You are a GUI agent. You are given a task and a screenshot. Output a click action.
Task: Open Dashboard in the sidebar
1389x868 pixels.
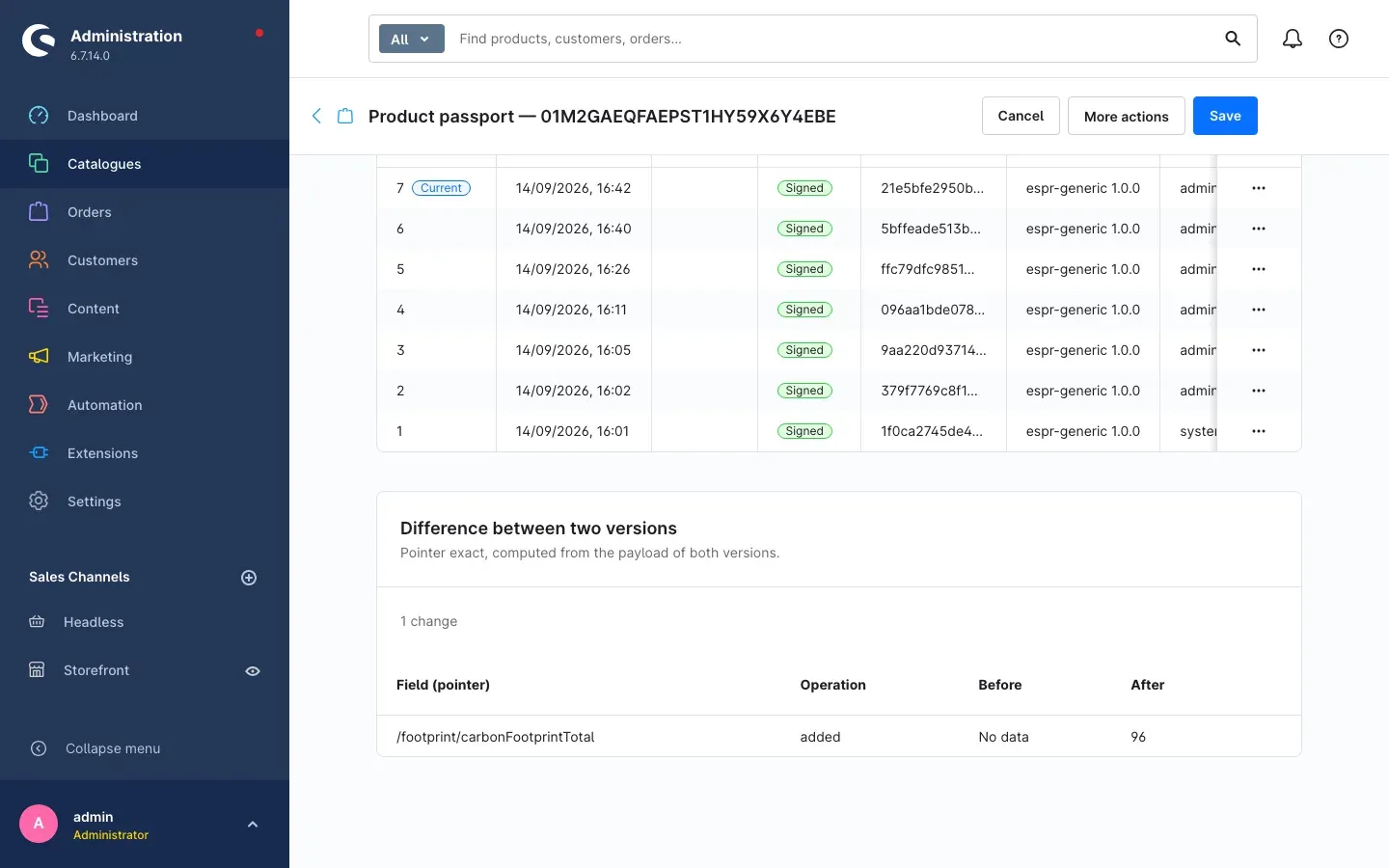[145, 116]
